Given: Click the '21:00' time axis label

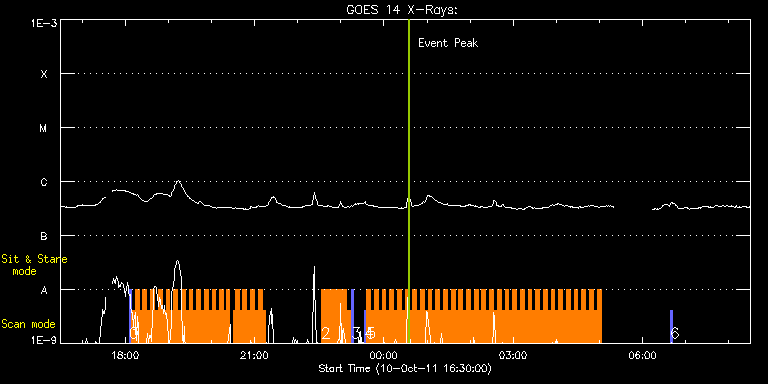Looking at the screenshot, I should pyautogui.click(x=255, y=355).
